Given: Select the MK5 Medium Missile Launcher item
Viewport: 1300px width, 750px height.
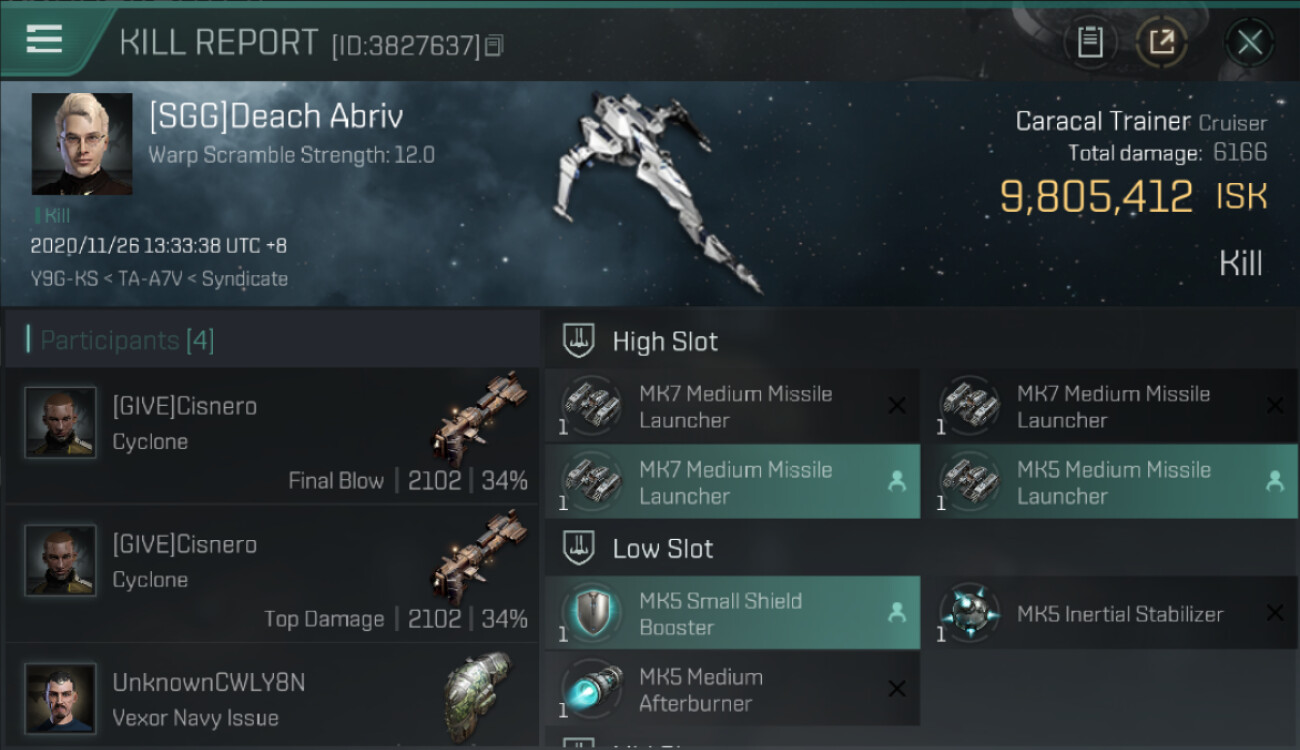Looking at the screenshot, I should [x=1112, y=482].
